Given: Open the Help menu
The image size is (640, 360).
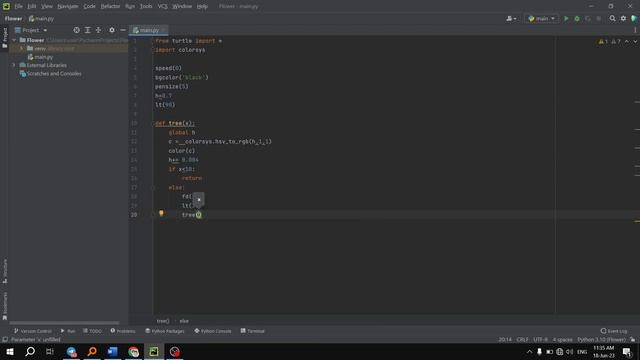Looking at the screenshot, I should 202,7.
